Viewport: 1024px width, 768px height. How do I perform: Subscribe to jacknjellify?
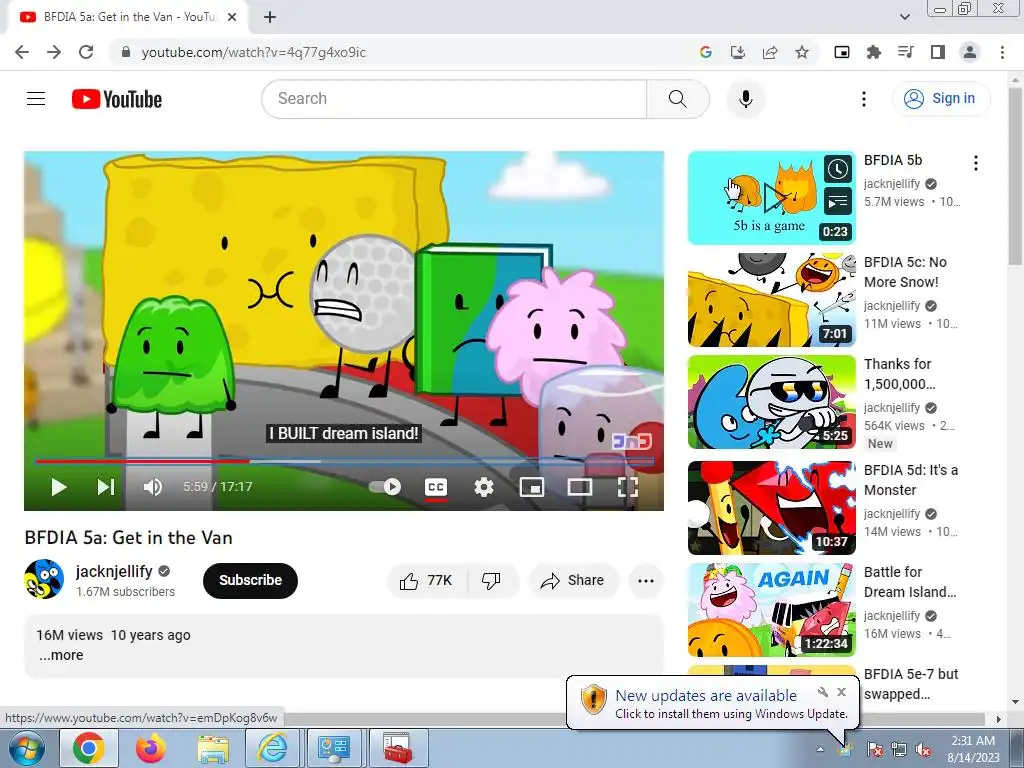point(250,580)
